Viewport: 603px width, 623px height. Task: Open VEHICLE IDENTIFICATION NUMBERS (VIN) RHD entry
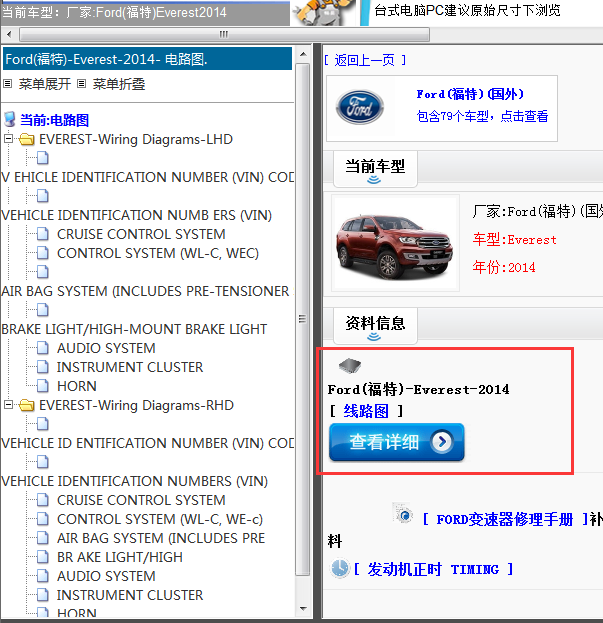point(134,482)
